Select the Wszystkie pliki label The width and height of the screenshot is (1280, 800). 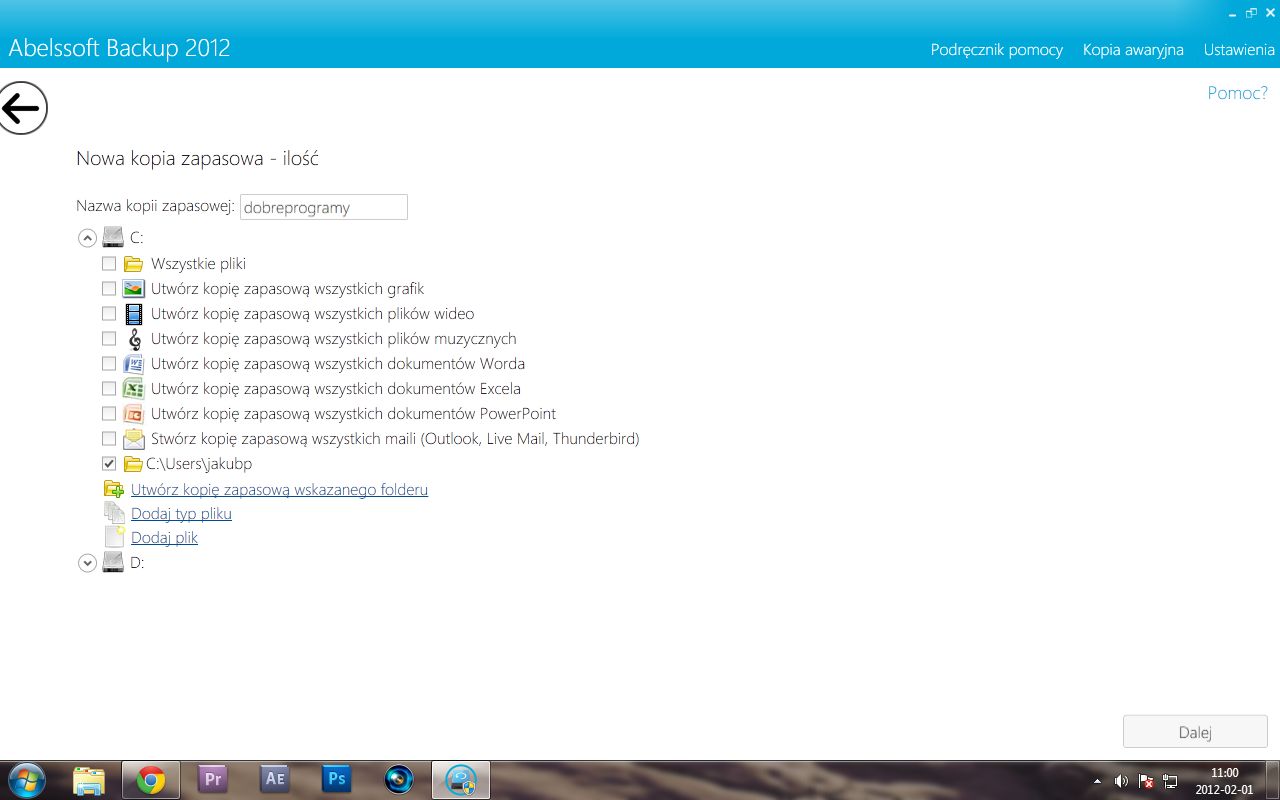pyautogui.click(x=198, y=264)
